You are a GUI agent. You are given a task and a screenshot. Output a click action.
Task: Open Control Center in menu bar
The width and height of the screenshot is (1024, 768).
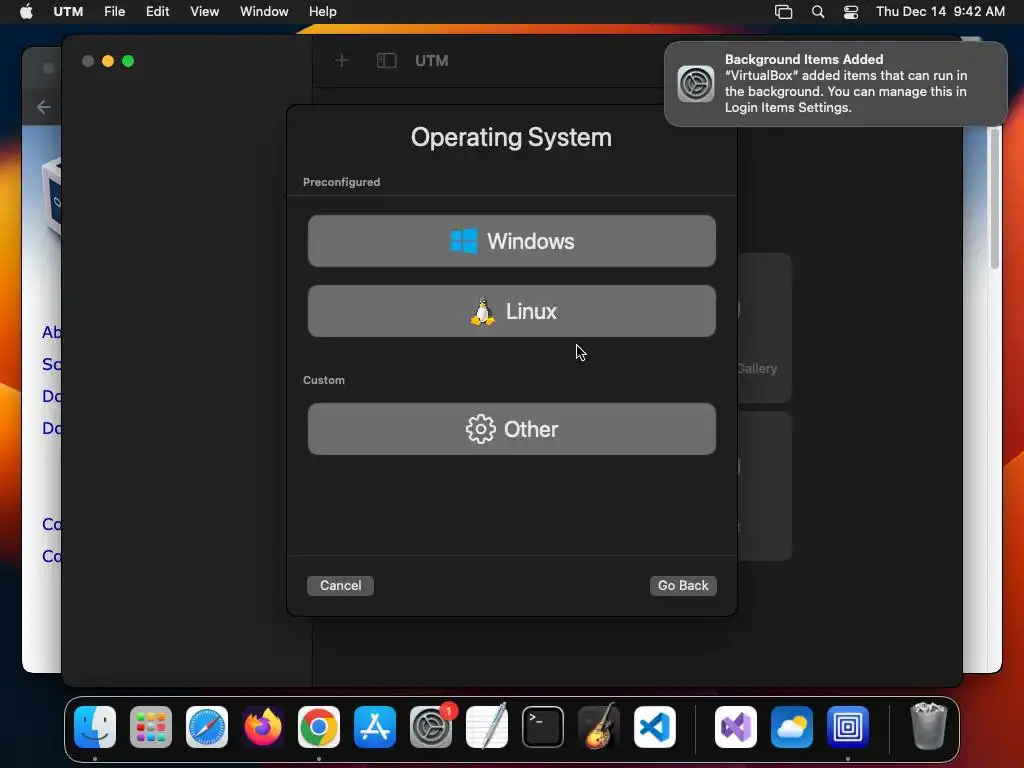851,12
